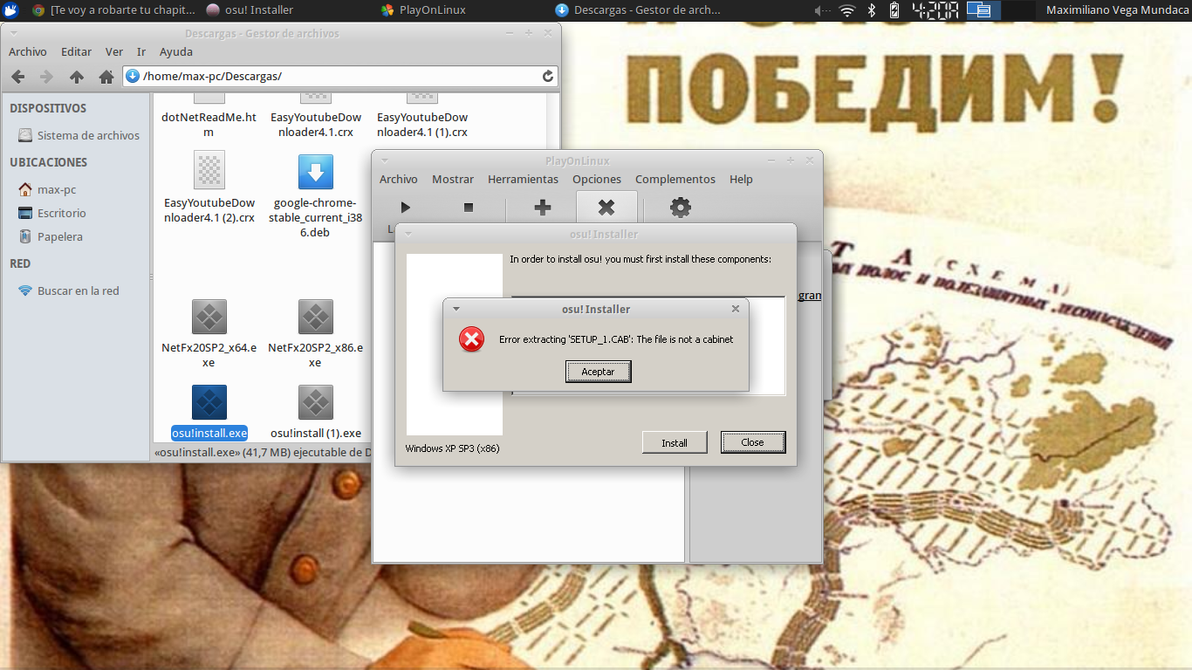Open the Herramientas menu in PlayOnLinux
The image size is (1192, 670).
point(523,179)
